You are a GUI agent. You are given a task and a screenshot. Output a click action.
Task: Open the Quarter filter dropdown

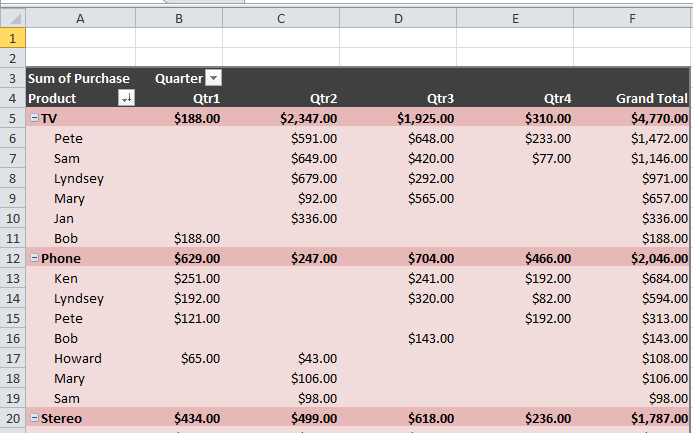click(213, 79)
